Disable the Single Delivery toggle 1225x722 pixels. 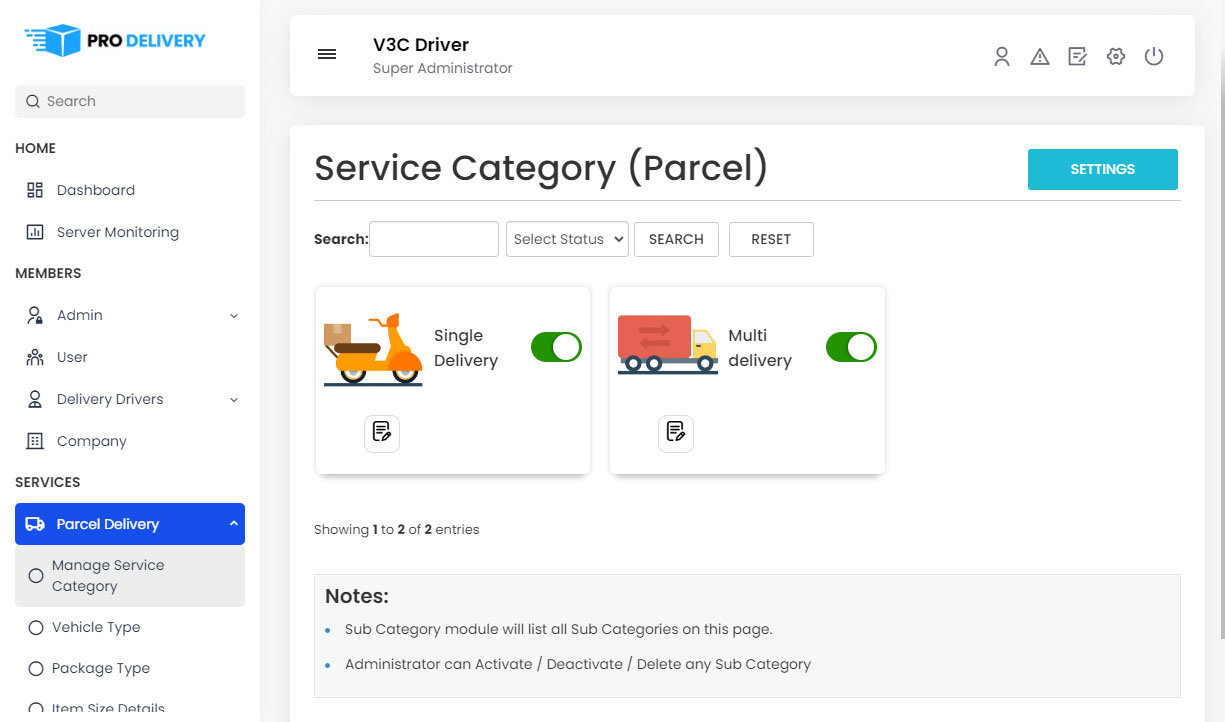click(556, 347)
